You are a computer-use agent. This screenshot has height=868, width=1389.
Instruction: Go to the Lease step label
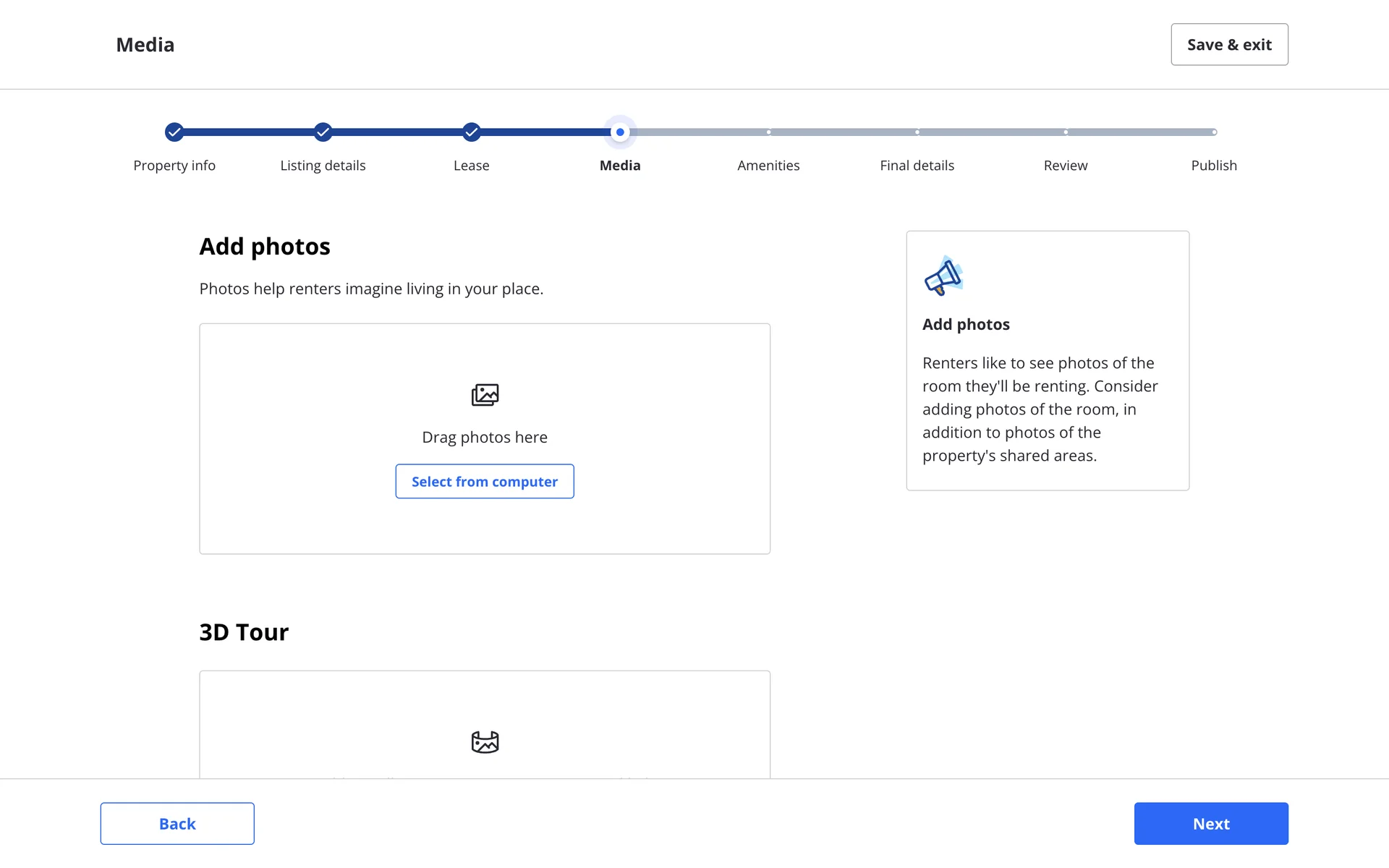click(472, 166)
